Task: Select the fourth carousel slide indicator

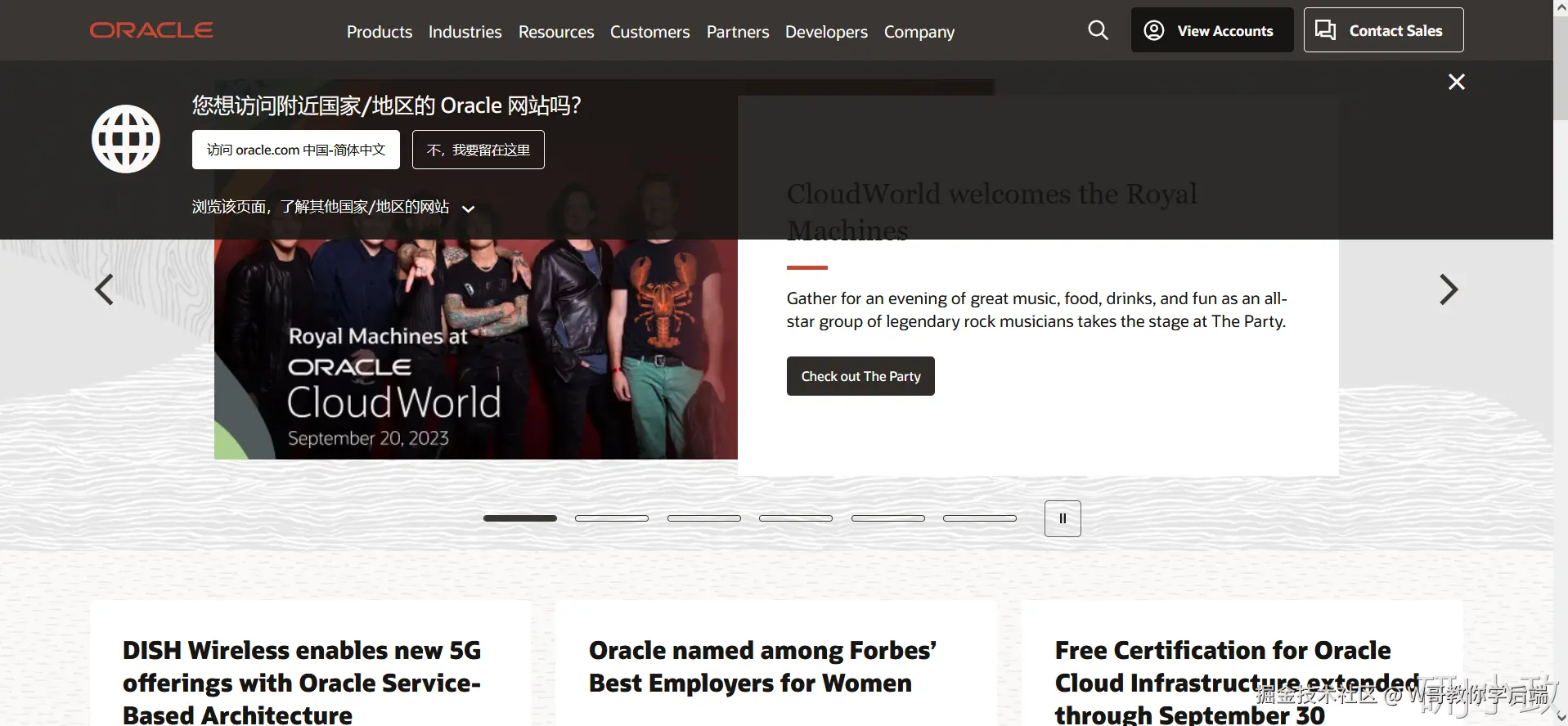Action: [796, 518]
